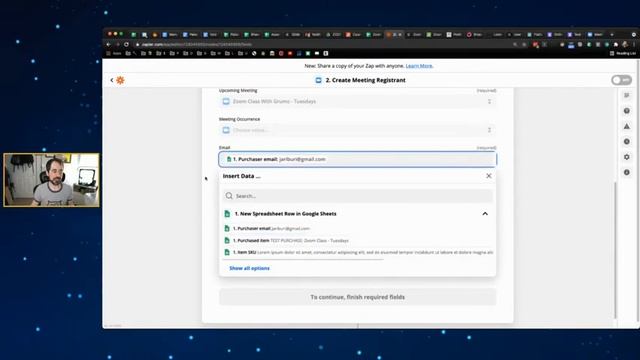The height and width of the screenshot is (360, 640).
Task: Click the webcam video thumbnail
Action: click(51, 180)
